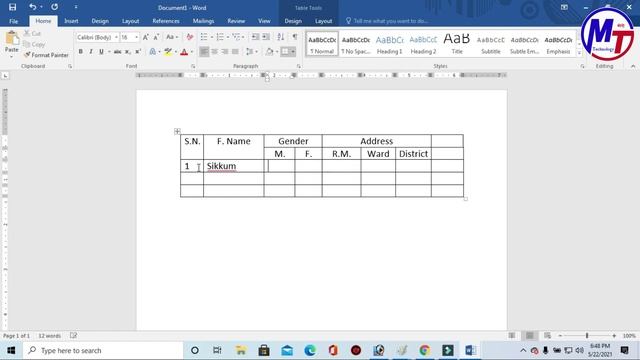The image size is (640, 360).
Task: Decrease paragraph indent
Action: pos(255,37)
